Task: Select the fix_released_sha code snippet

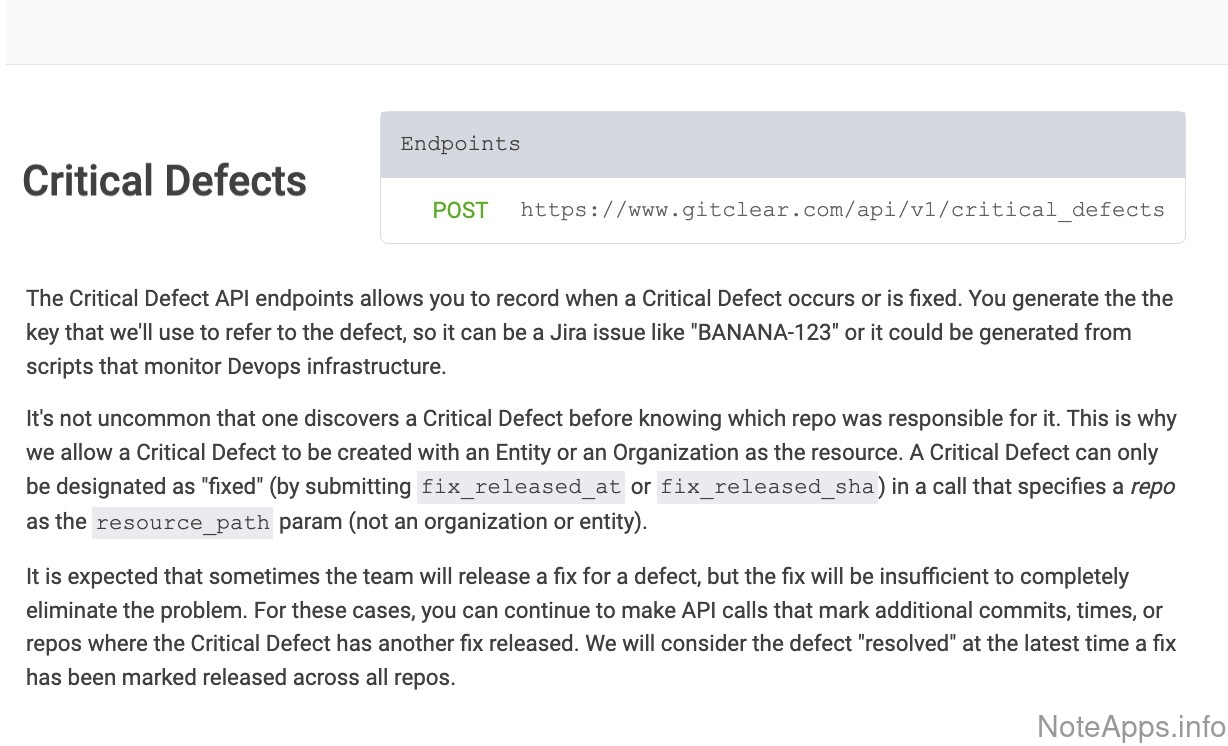Action: click(x=767, y=488)
